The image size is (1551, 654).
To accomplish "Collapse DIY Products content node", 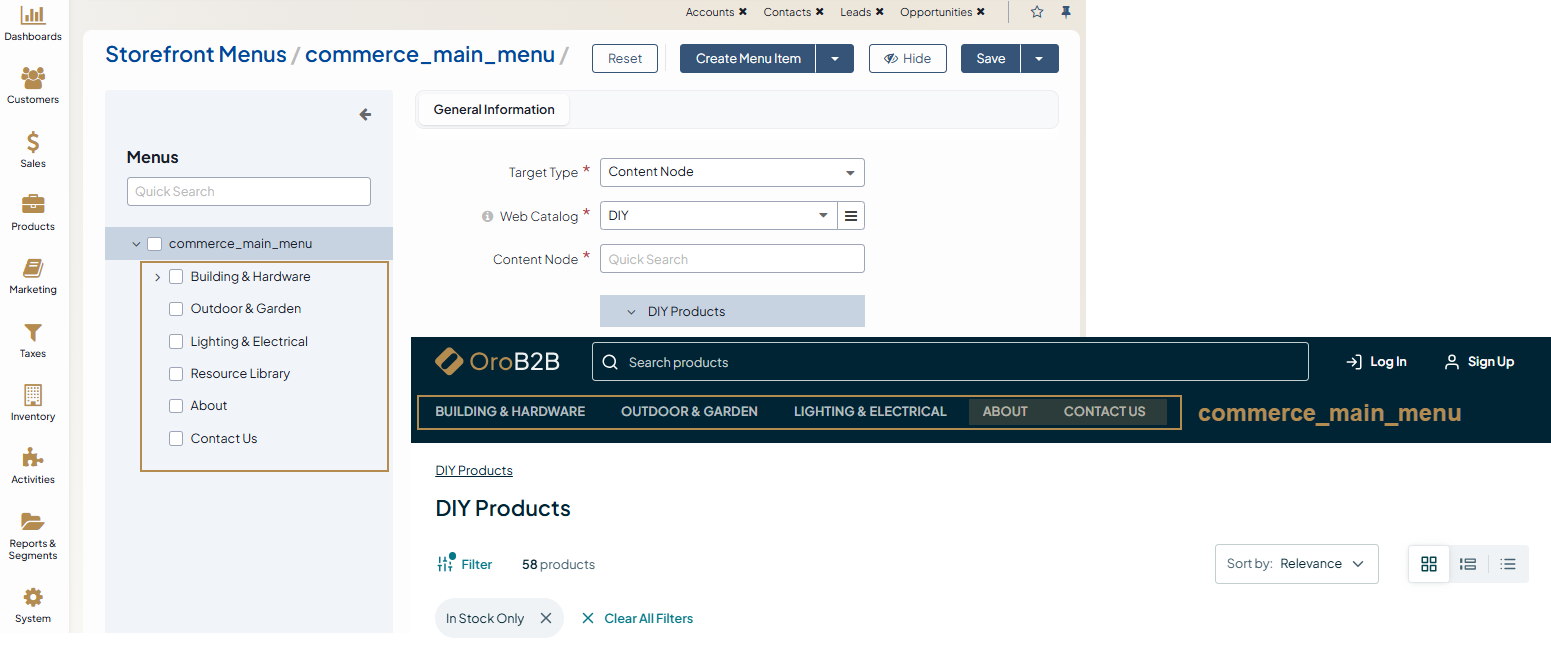I will [x=631, y=312].
